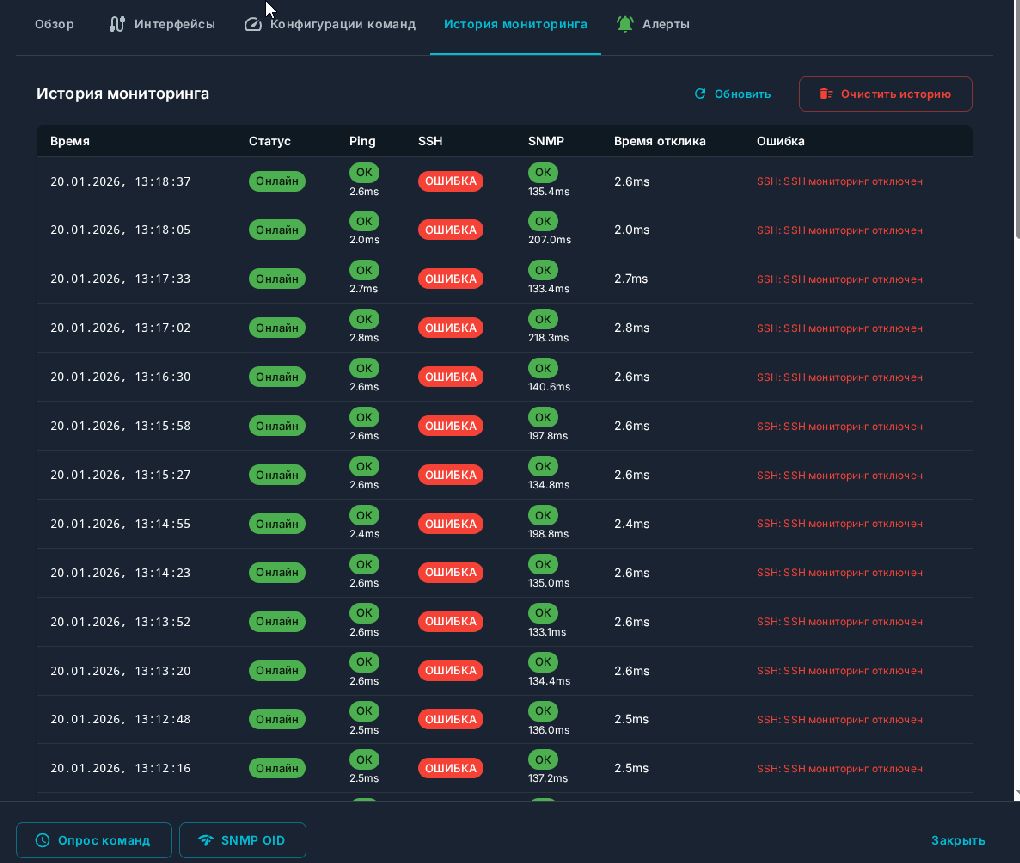Click the signal icon in SNMP OID

pyautogui.click(x=206, y=840)
